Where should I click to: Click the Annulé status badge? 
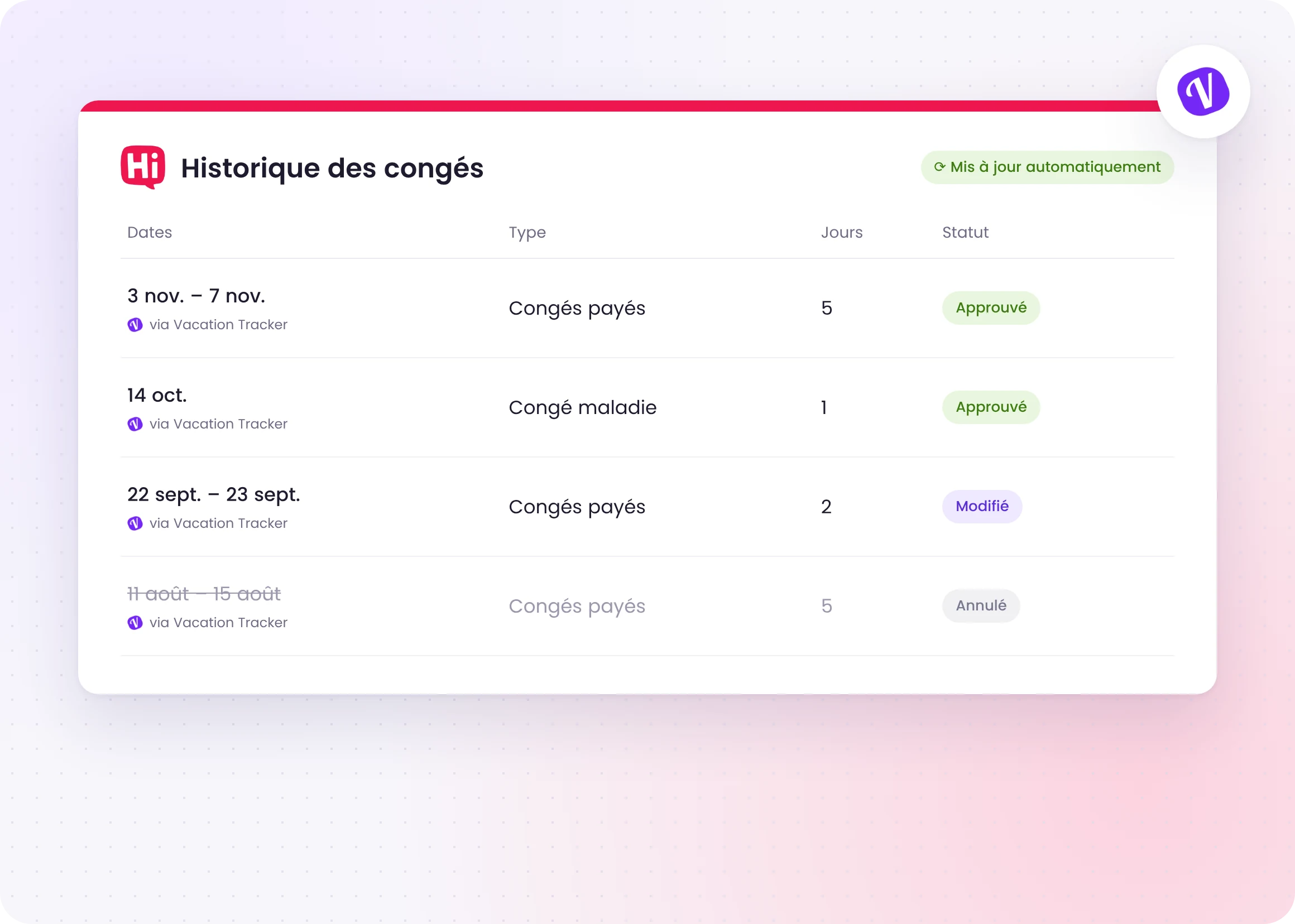(x=981, y=606)
